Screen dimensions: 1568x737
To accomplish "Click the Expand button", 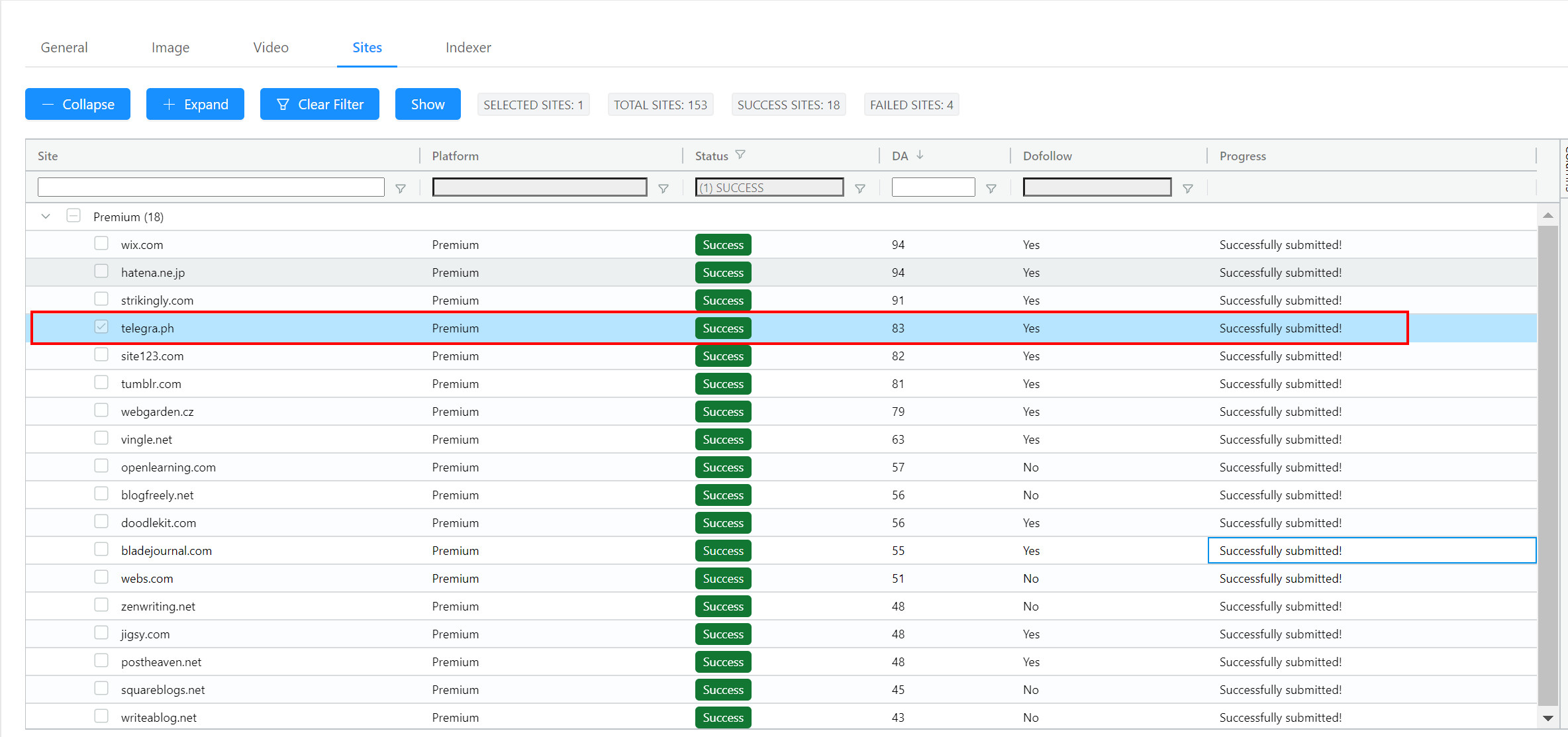I will pyautogui.click(x=195, y=104).
